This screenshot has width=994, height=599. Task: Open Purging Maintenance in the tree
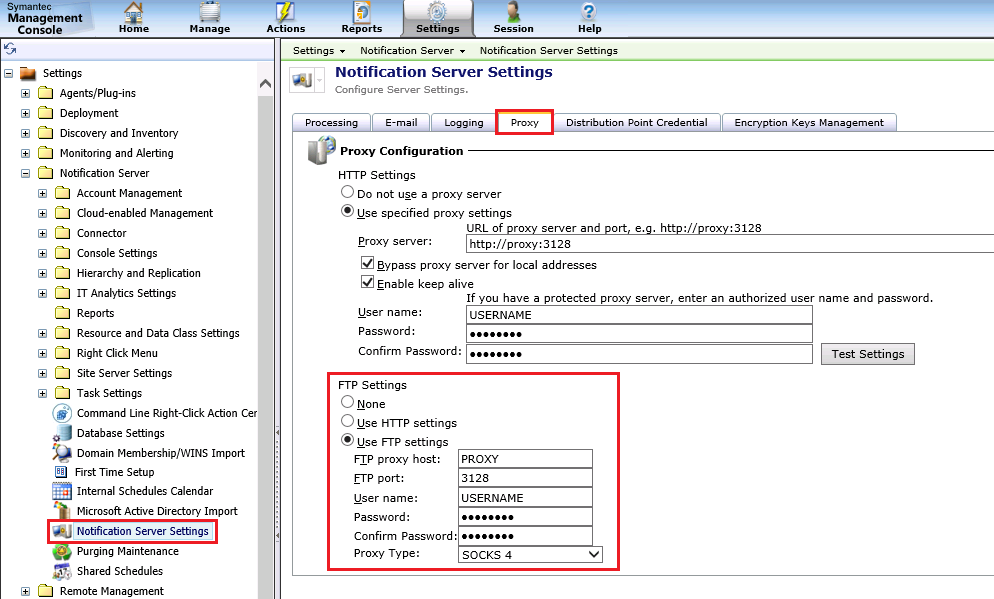coord(127,551)
